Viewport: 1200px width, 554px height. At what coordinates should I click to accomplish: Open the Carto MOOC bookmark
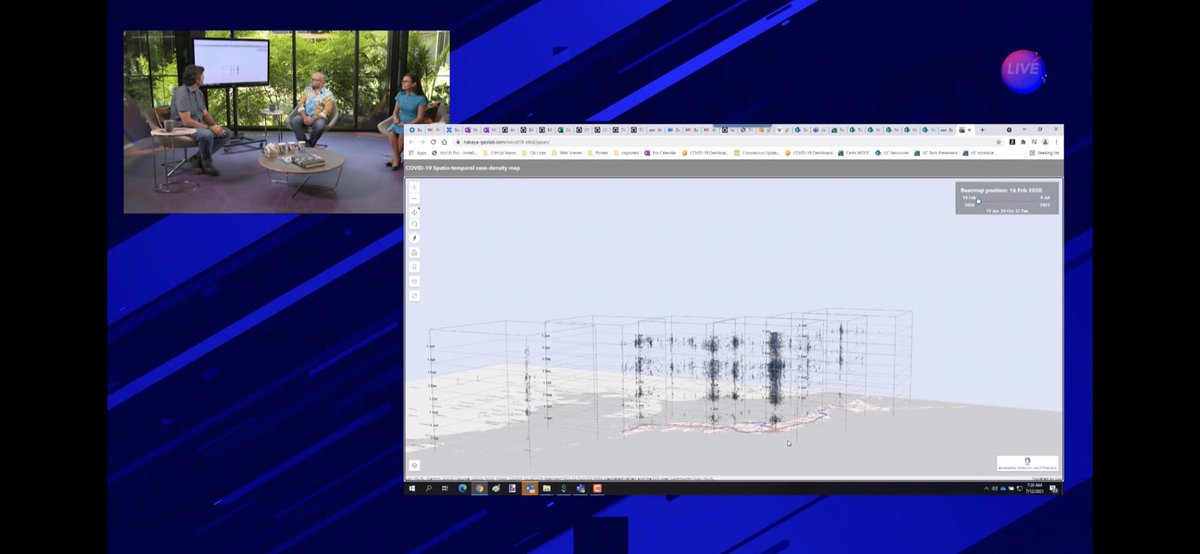[x=853, y=153]
